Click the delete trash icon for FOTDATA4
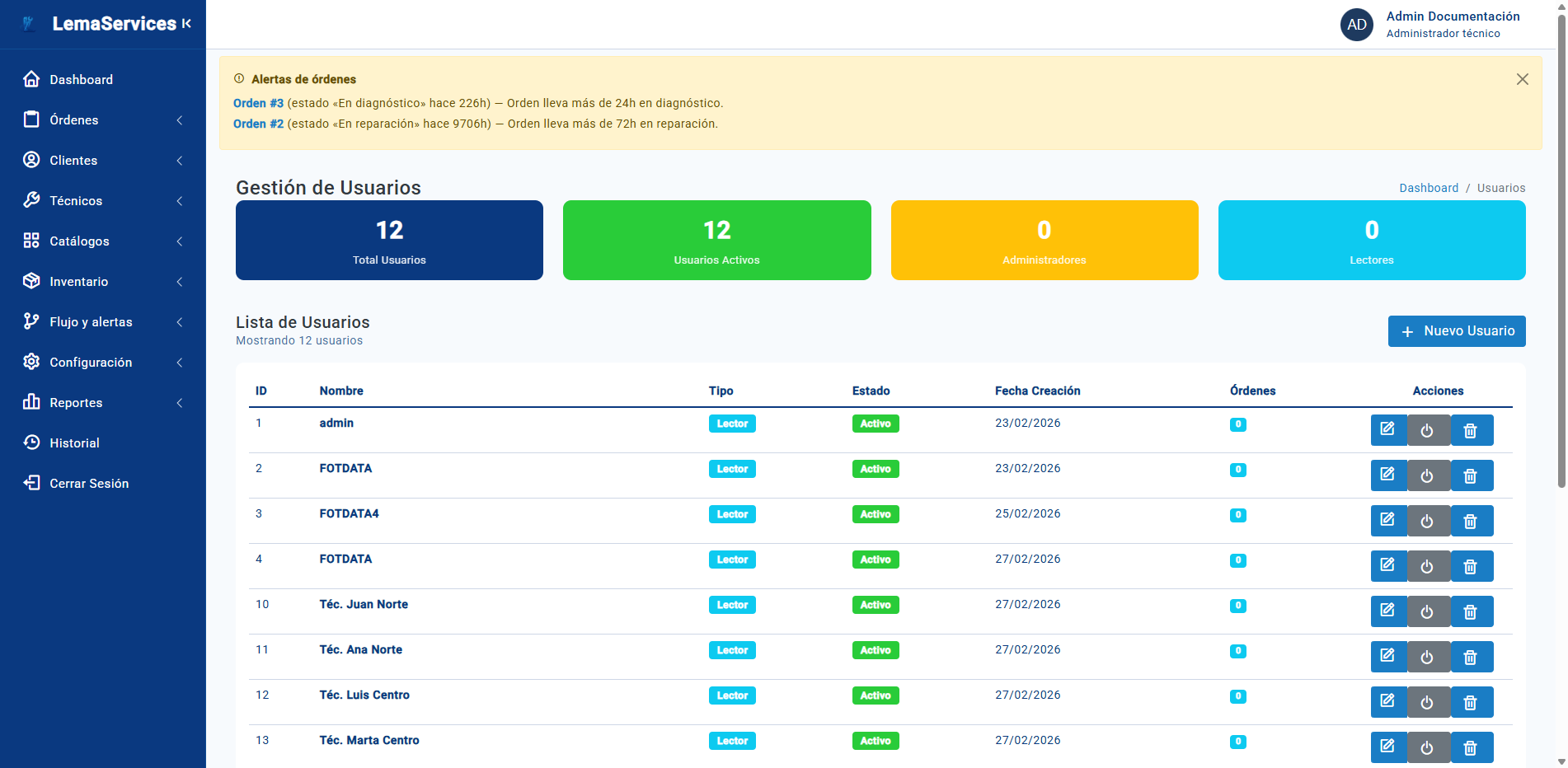The height and width of the screenshot is (768, 1568). (x=1471, y=521)
